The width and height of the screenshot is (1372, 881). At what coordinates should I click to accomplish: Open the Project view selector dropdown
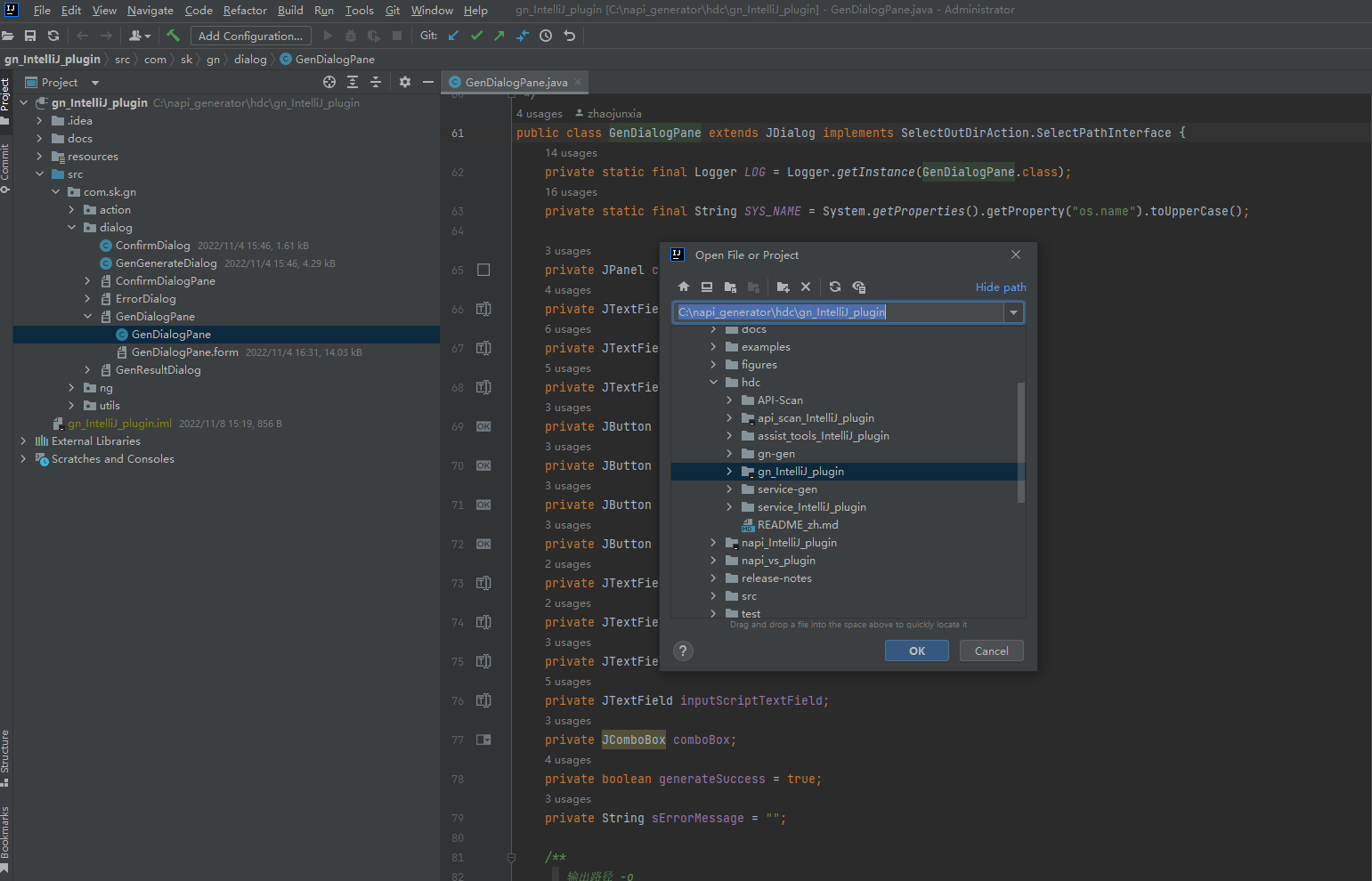(x=95, y=83)
